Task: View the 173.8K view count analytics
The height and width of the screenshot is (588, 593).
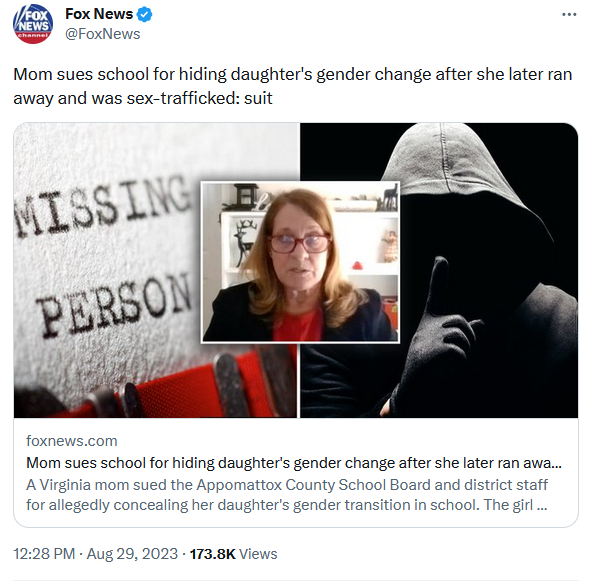Action: [213, 554]
